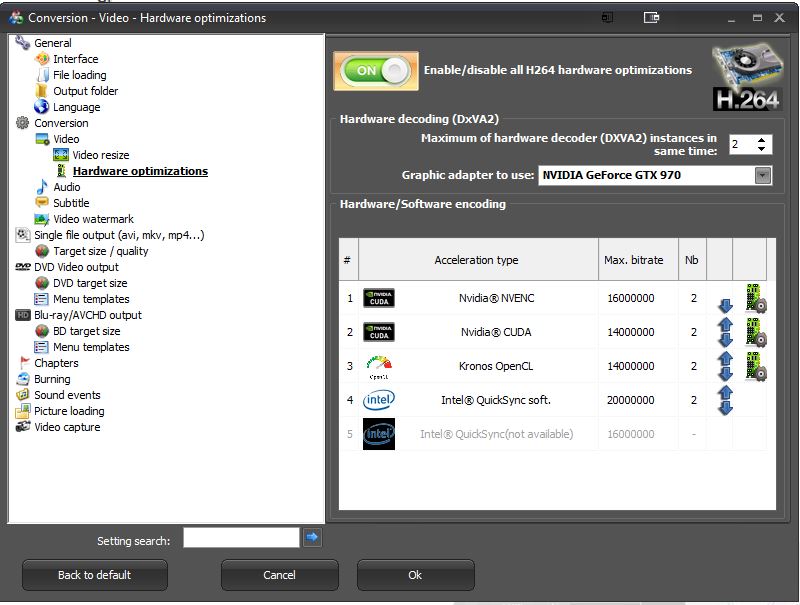Image resolution: width=800 pixels, height=605 pixels.
Task: Open Kronos OpenCL hardware settings icon
Action: coord(756,366)
